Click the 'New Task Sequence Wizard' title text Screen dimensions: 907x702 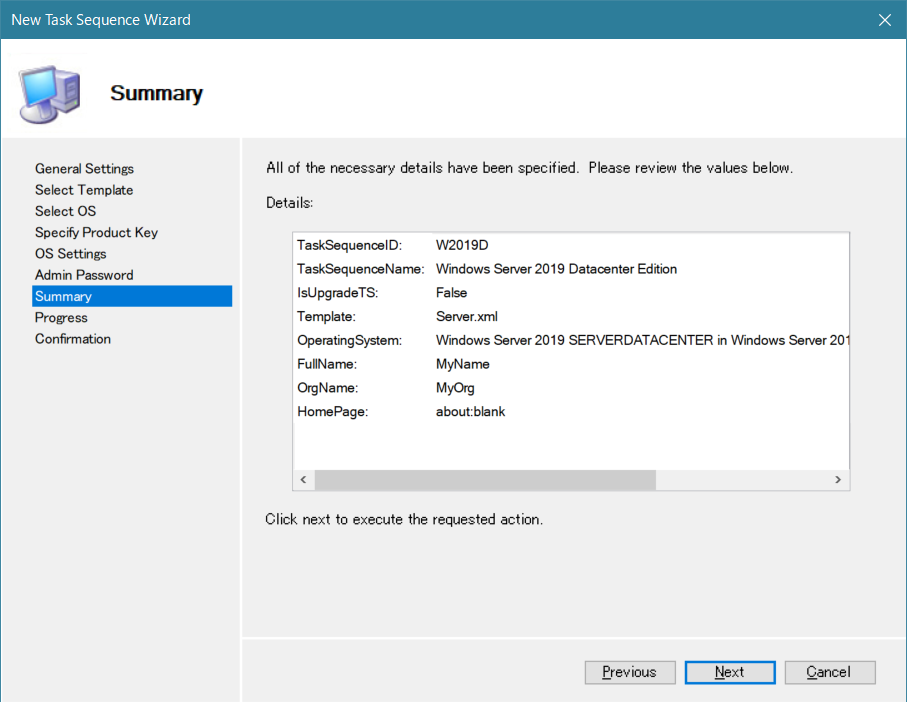tap(101, 20)
